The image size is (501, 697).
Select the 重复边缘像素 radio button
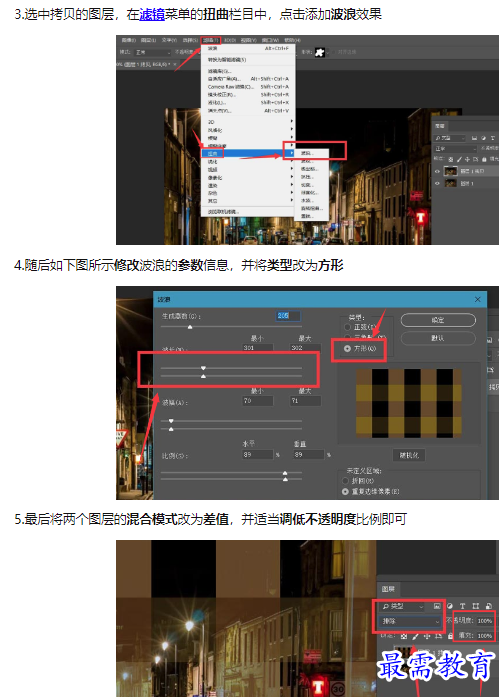[345, 492]
